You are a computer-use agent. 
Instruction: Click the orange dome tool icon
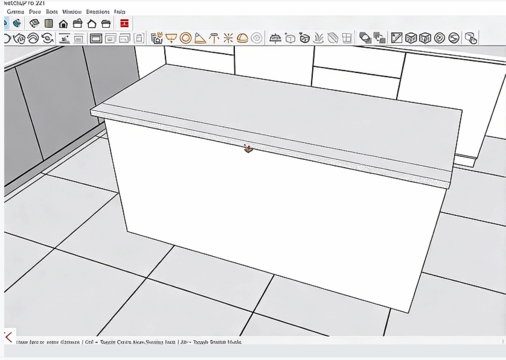(242, 38)
